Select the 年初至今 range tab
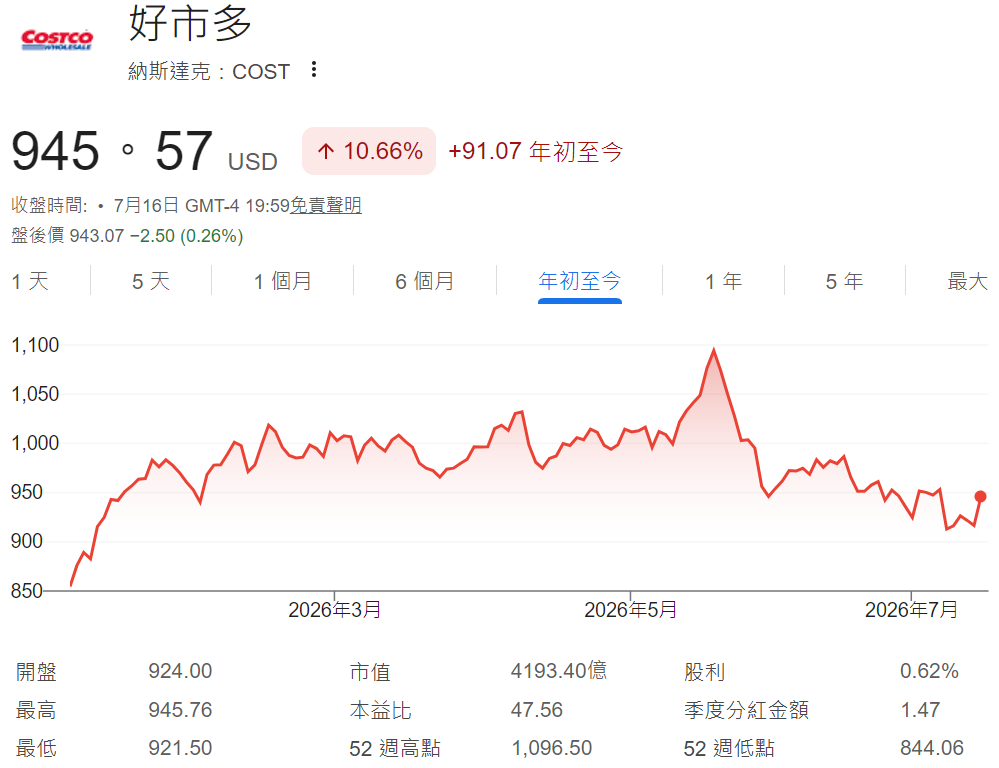Image resolution: width=999 pixels, height=768 pixels. point(580,281)
